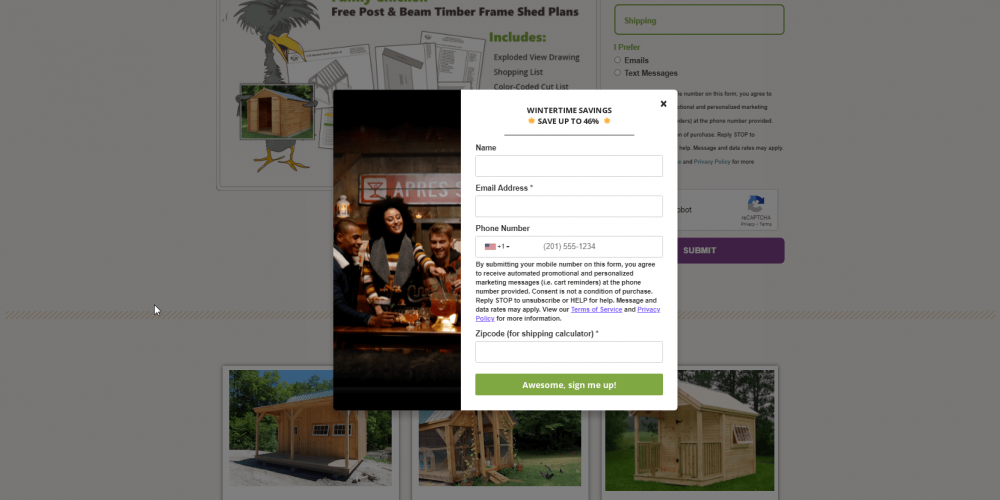Open the Terms of Service link
Screen dimensions: 1000x500
click(596, 309)
